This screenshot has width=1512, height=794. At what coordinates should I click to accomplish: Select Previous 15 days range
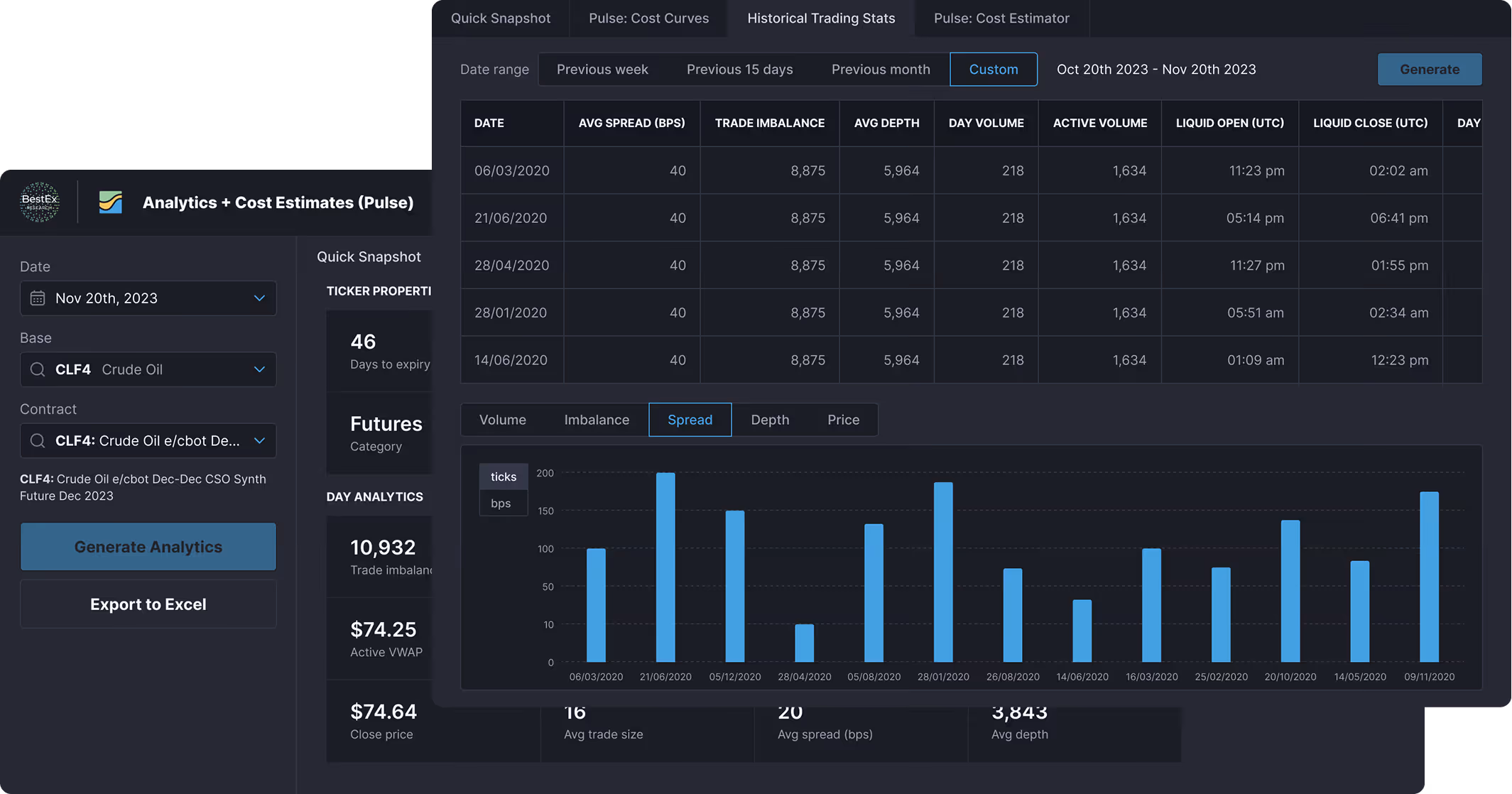[x=739, y=70]
